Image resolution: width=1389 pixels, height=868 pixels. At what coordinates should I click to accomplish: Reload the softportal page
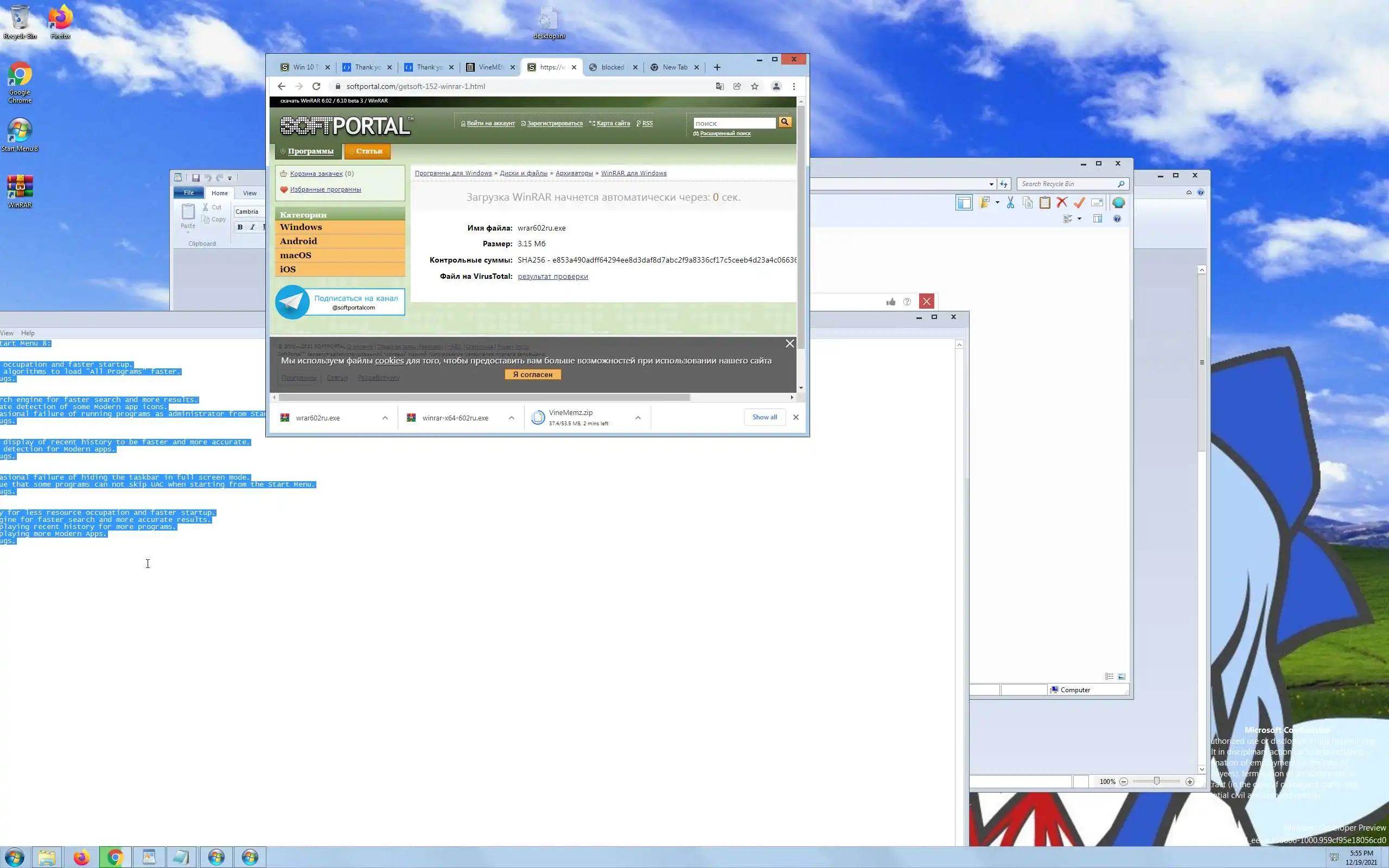tap(316, 86)
